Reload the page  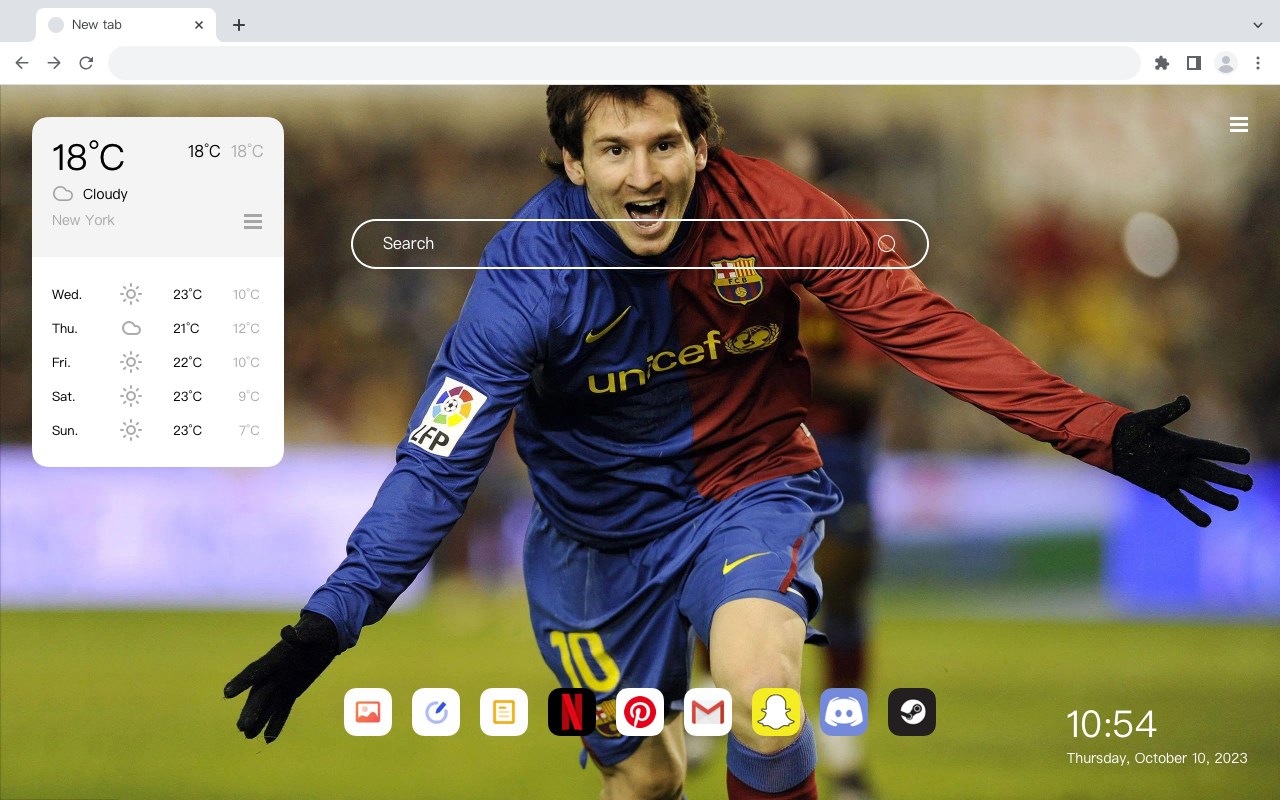tap(86, 63)
